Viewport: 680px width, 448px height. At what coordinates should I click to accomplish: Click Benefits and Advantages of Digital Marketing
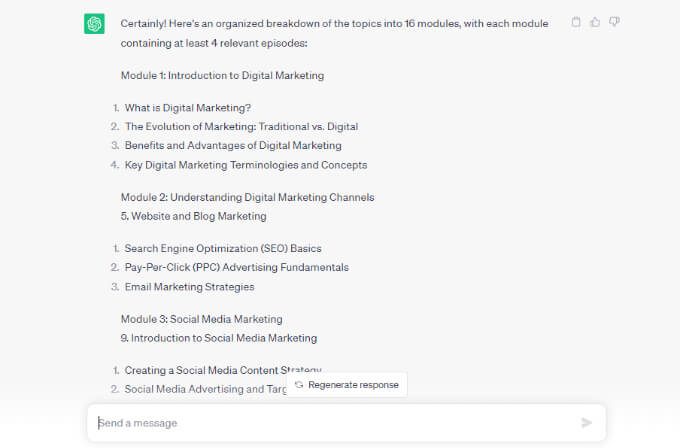pos(233,145)
